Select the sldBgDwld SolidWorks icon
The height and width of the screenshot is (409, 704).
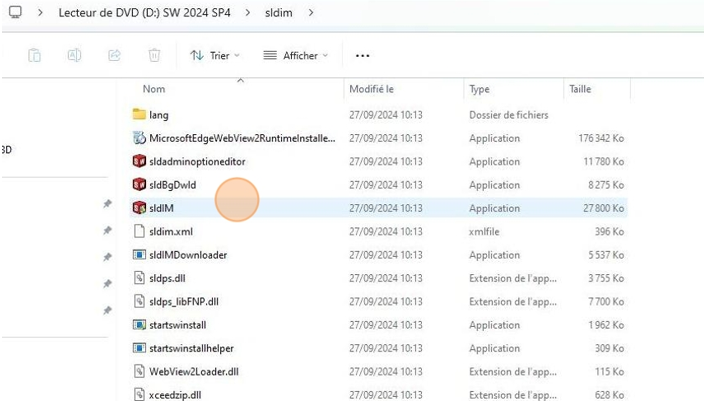click(139, 184)
